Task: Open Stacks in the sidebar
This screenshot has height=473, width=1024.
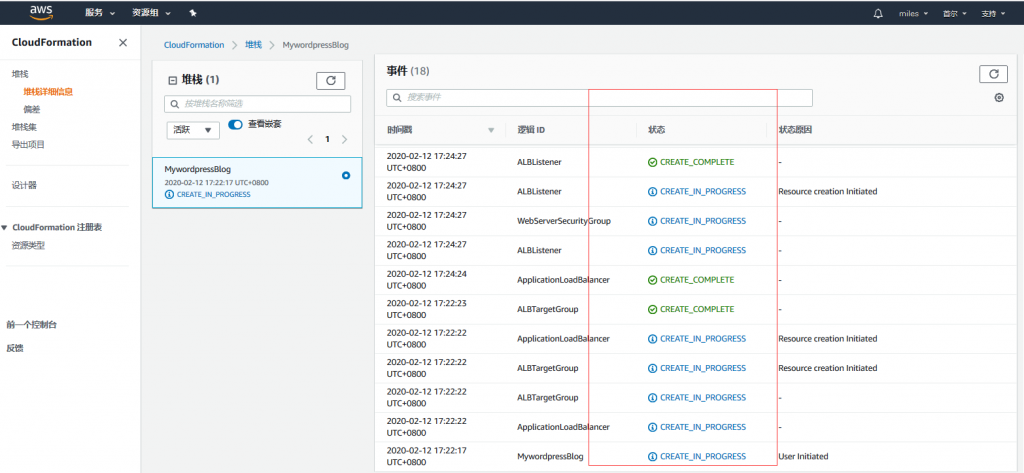Action: tap(20, 74)
